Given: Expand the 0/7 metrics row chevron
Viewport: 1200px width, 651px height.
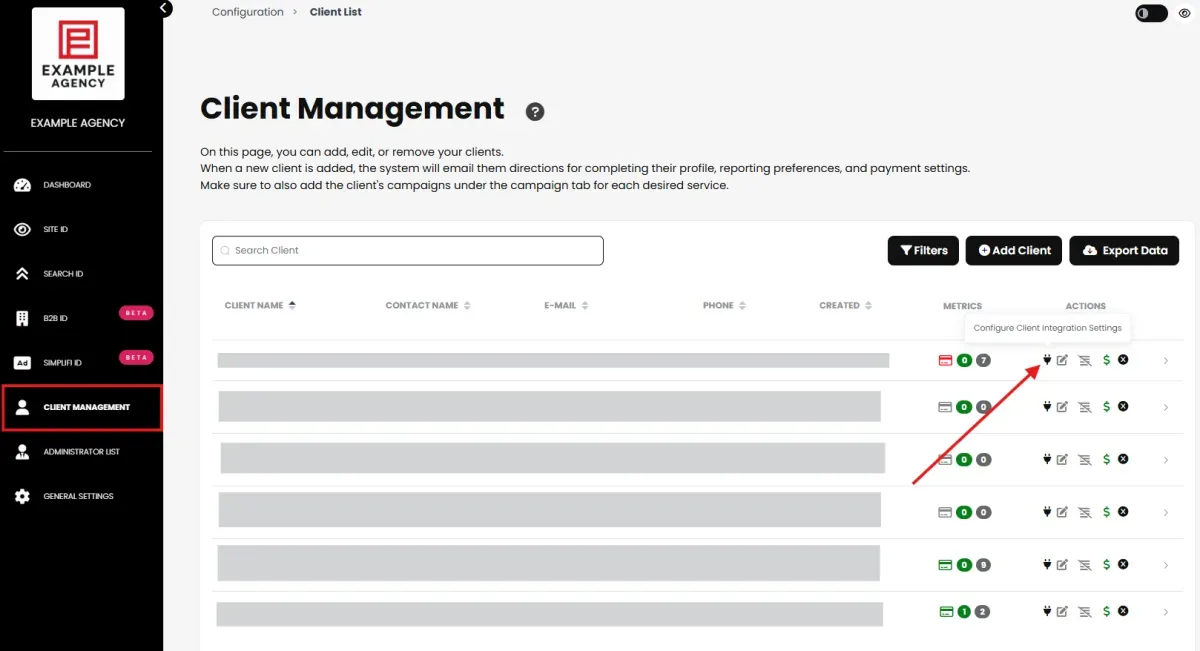Looking at the screenshot, I should coord(1166,360).
